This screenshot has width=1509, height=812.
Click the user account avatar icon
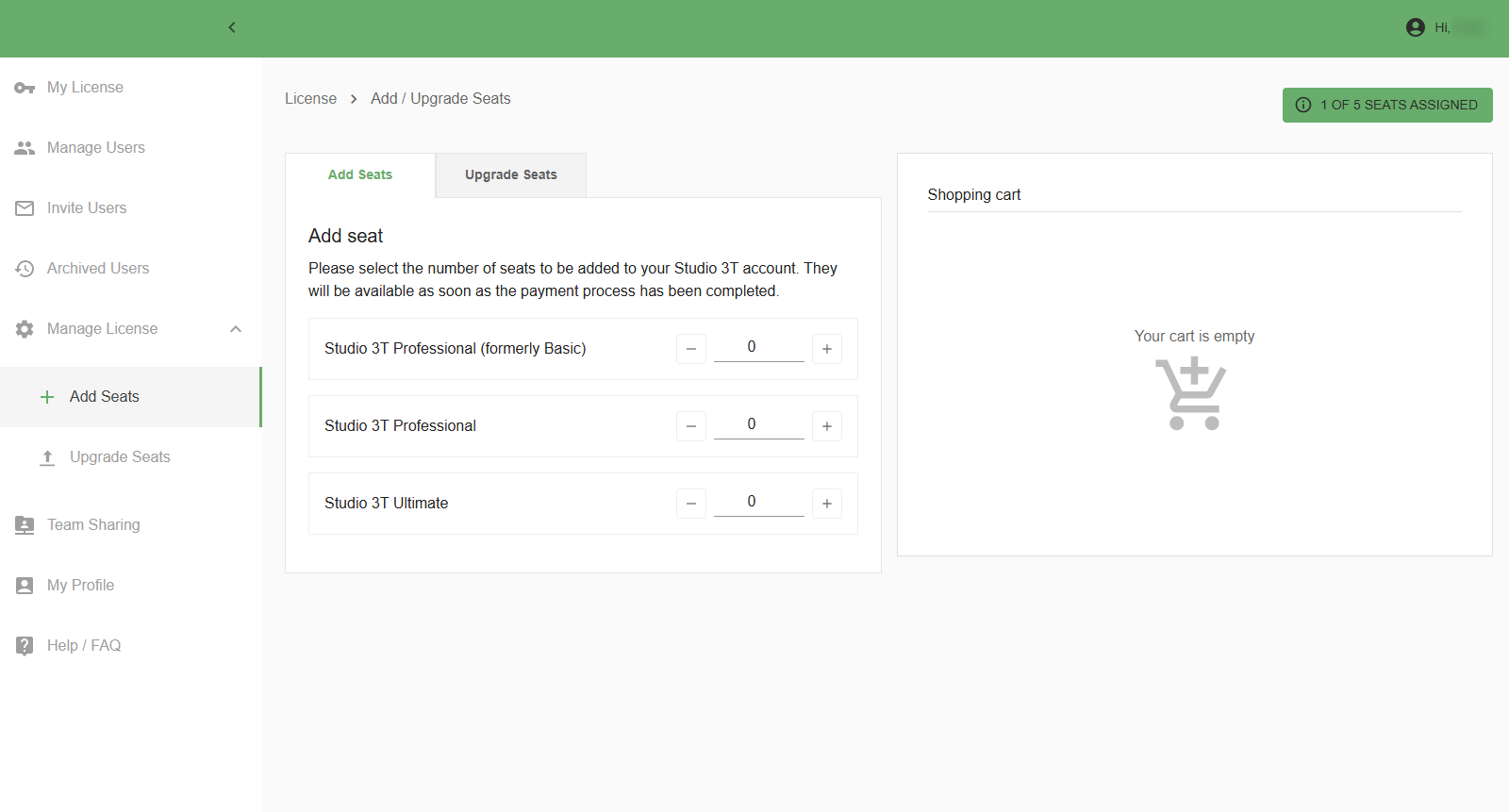(x=1415, y=27)
